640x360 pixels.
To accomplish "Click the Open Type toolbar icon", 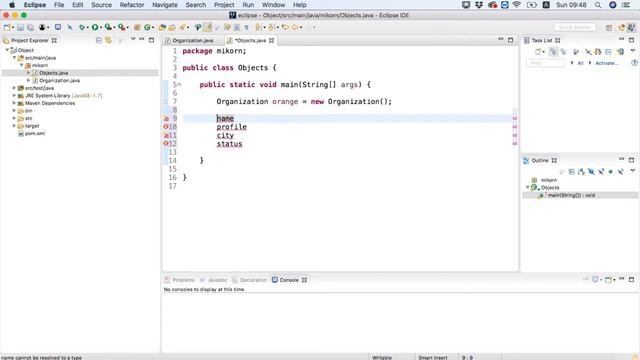I will (x=162, y=27).
